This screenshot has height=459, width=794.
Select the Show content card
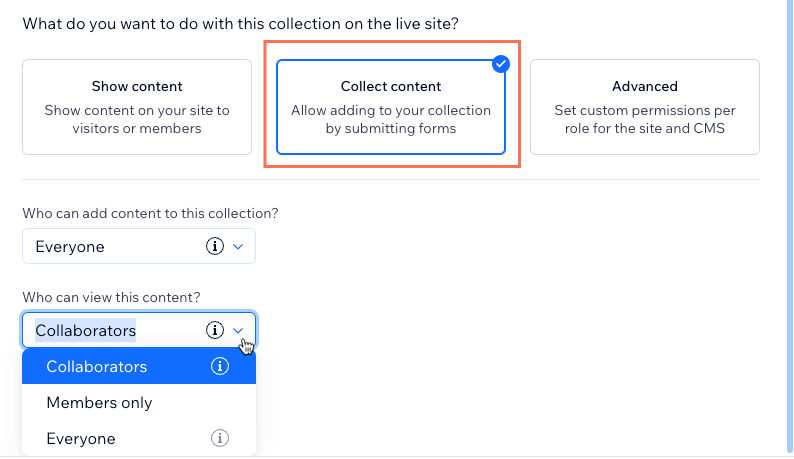(x=137, y=107)
